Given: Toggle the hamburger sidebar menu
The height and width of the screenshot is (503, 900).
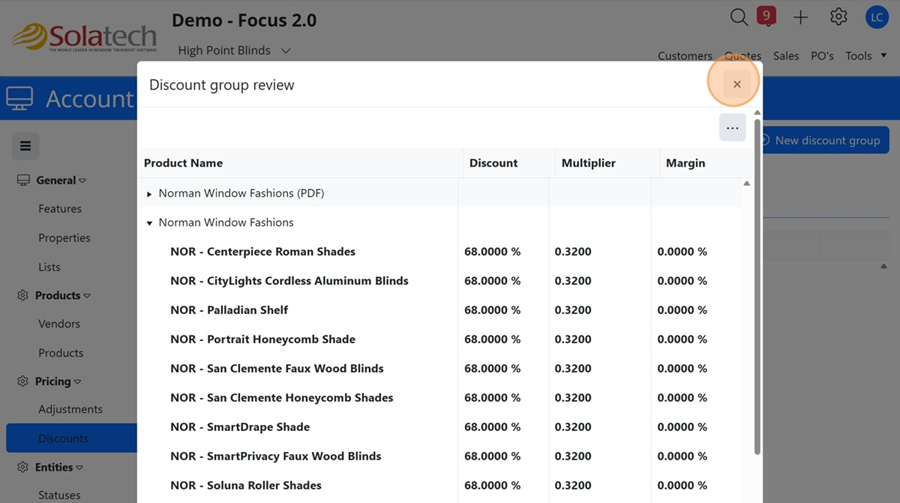Looking at the screenshot, I should (x=25, y=146).
